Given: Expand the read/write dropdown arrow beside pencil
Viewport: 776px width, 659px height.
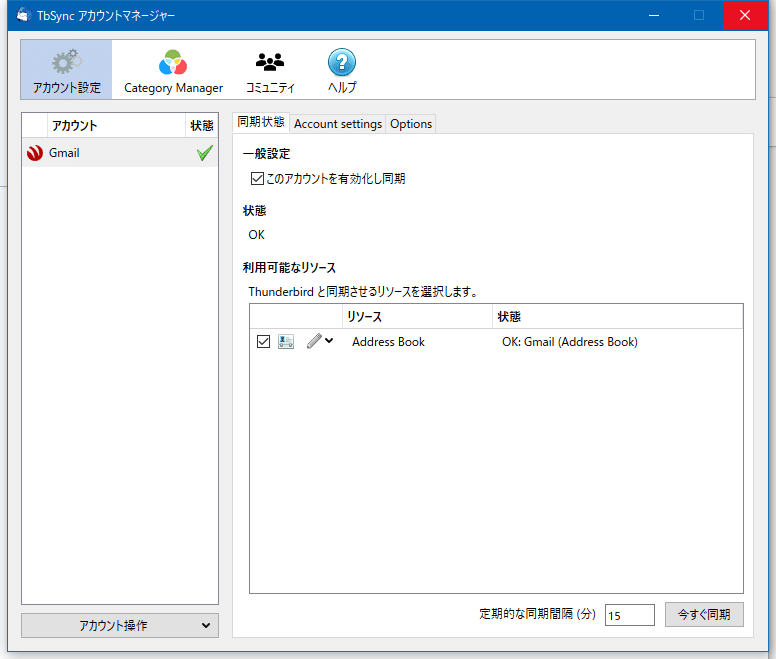Looking at the screenshot, I should tap(329, 340).
